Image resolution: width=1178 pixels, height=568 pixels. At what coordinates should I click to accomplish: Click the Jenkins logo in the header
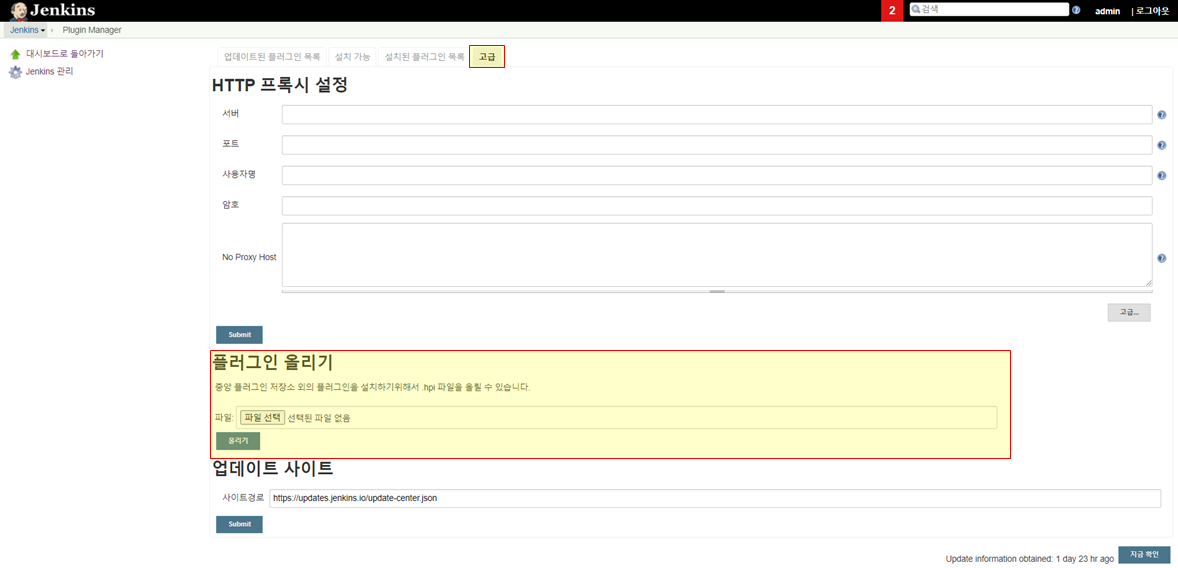tap(53, 11)
